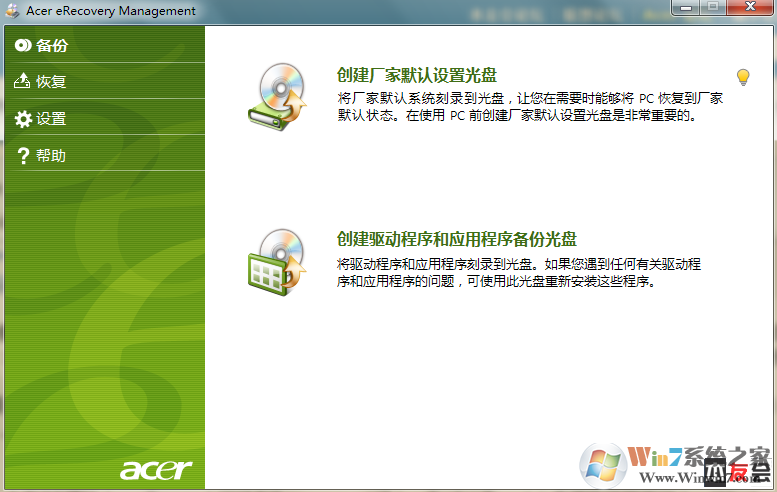Click the Acer eRecovery Management title text

point(111,11)
